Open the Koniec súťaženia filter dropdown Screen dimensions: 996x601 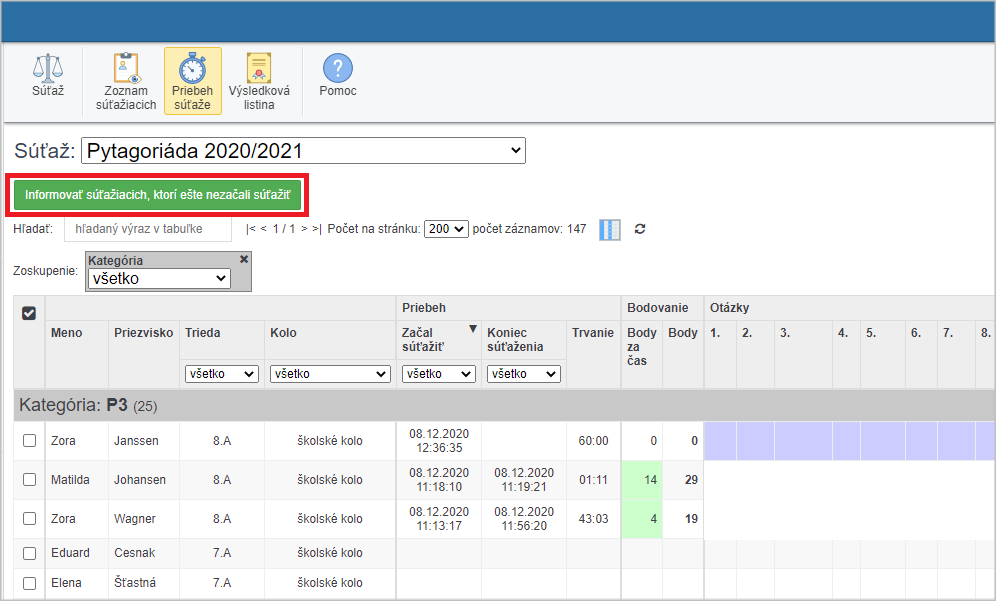click(524, 374)
